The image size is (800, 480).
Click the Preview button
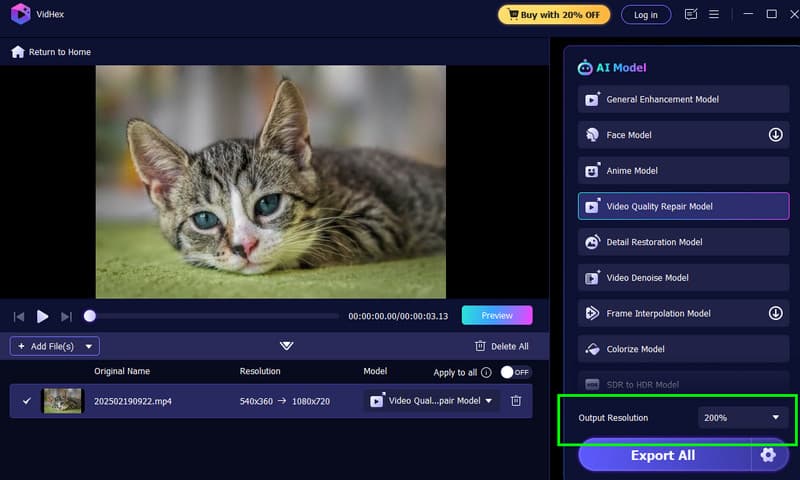tap(497, 315)
